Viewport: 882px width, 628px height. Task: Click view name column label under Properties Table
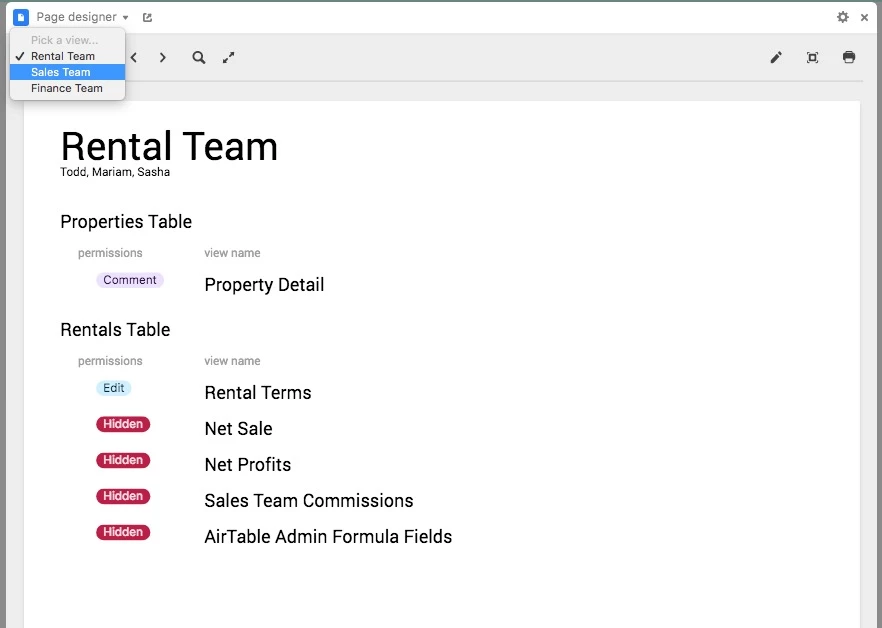pyautogui.click(x=232, y=253)
